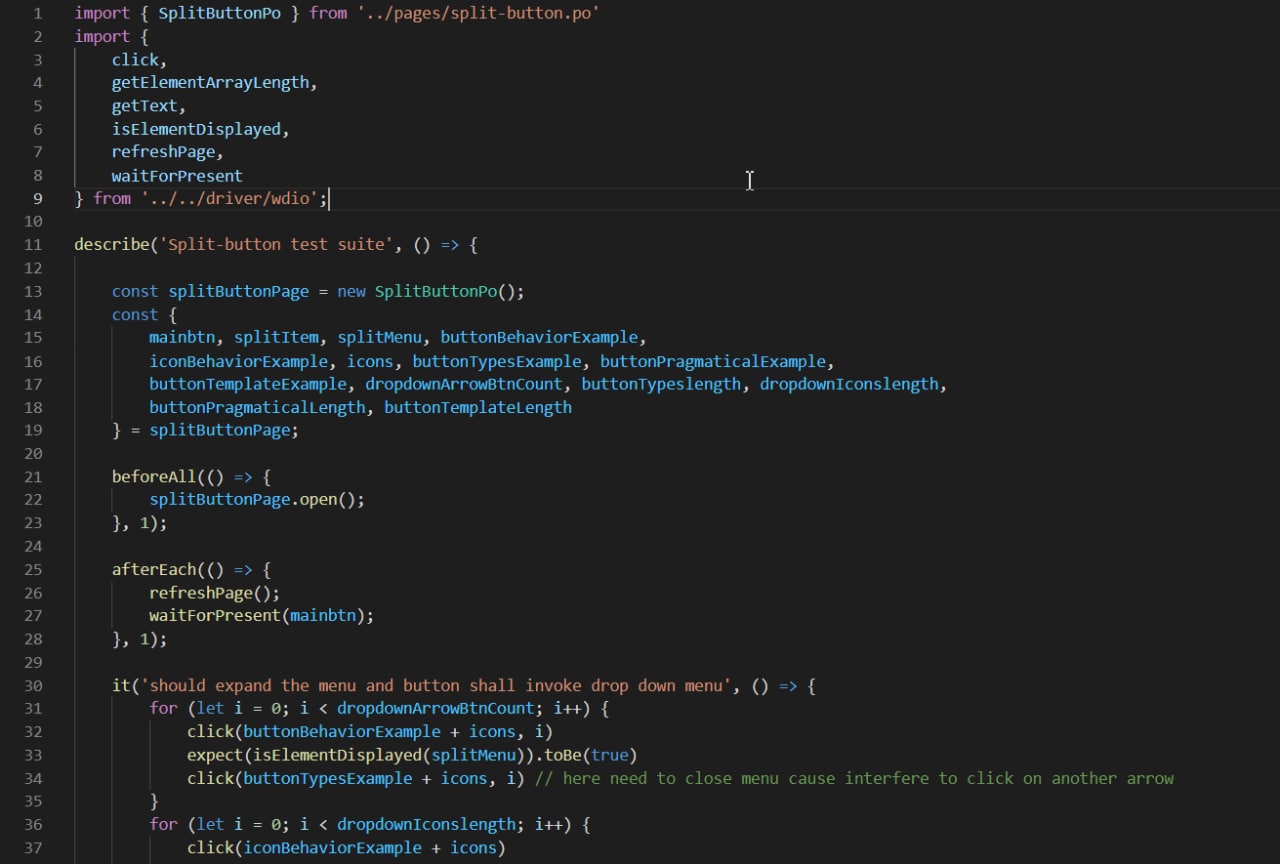Viewport: 1280px width, 864px height.
Task: Click 'buttonTypesExample' on line 34
Action: [328, 778]
